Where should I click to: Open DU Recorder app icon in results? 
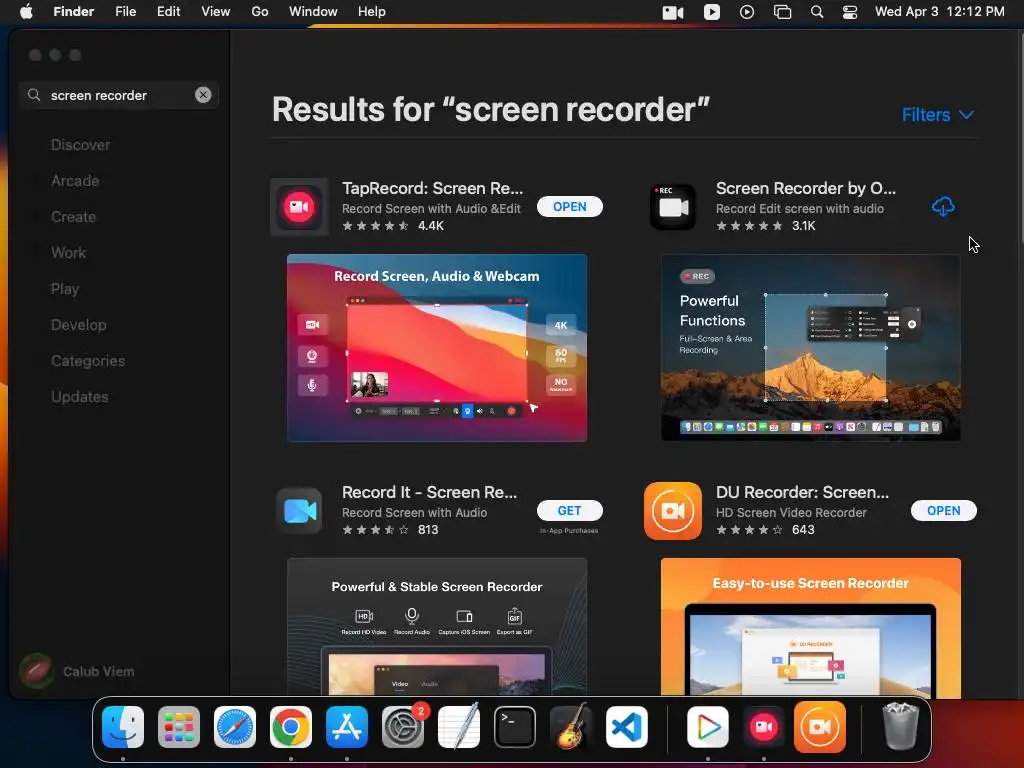tap(673, 511)
